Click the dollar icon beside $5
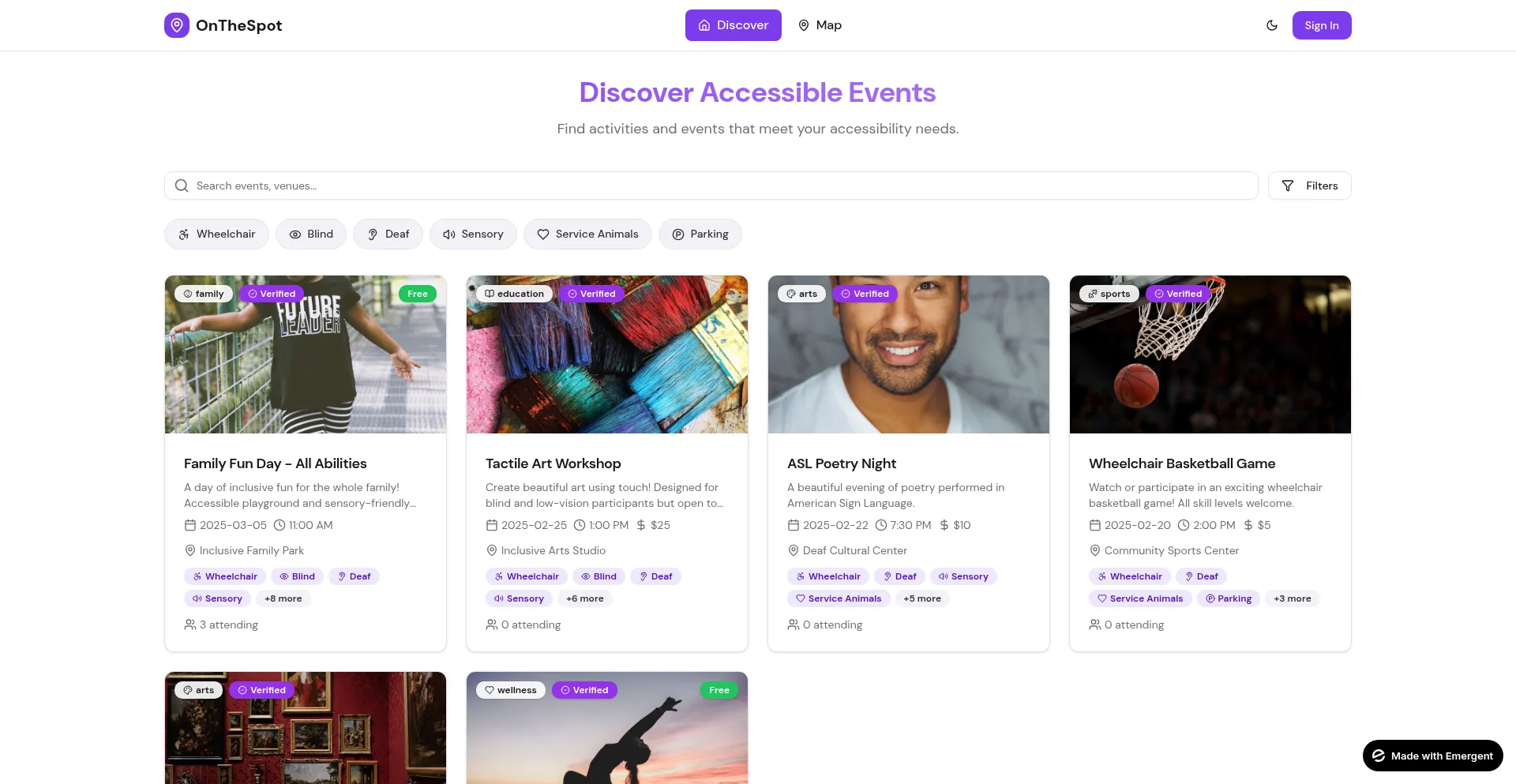Screen dimensions: 1516x784 [1248, 525]
